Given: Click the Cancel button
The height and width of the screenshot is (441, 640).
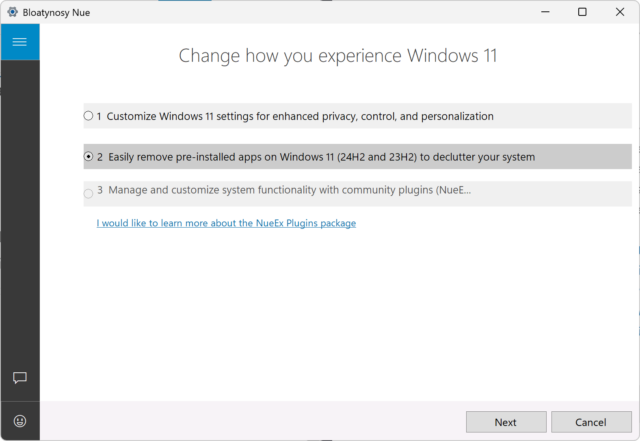Looking at the screenshot, I should click(591, 422).
